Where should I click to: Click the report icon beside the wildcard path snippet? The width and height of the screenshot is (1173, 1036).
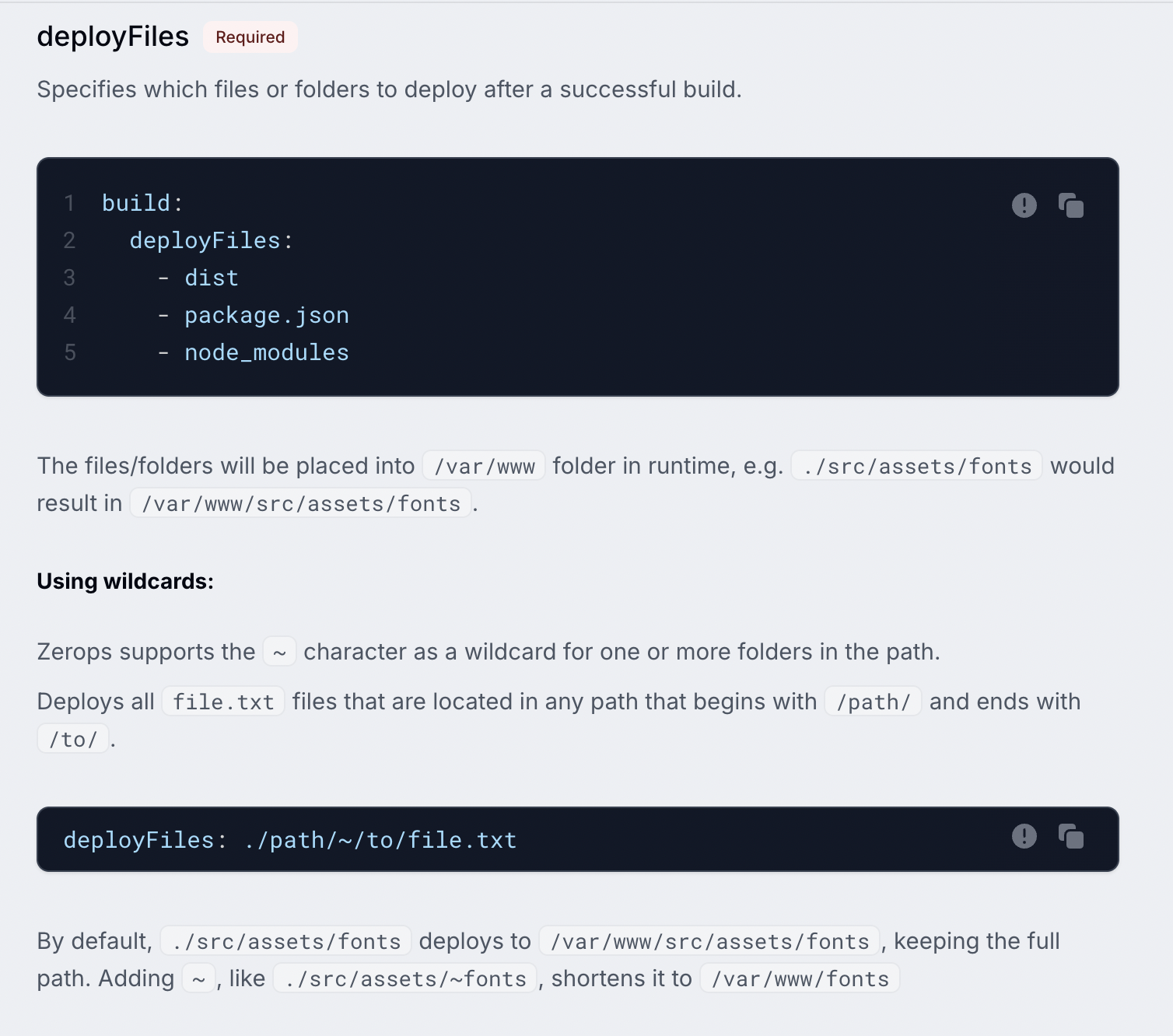point(1024,836)
